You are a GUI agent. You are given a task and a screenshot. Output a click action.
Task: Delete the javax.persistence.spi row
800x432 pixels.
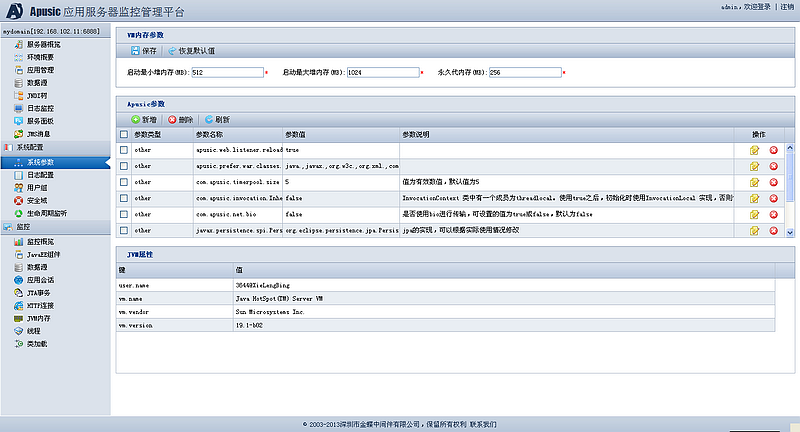click(773, 231)
